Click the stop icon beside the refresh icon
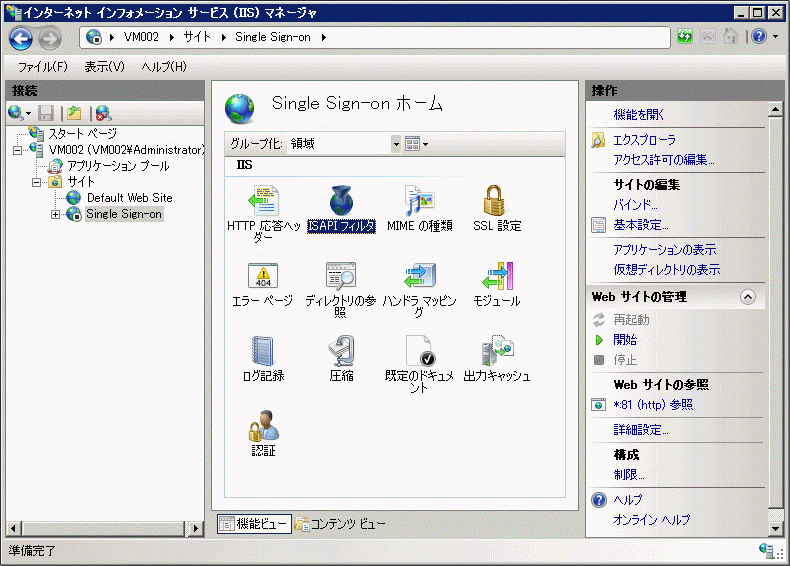Image resolution: width=790 pixels, height=566 pixels. pos(707,36)
